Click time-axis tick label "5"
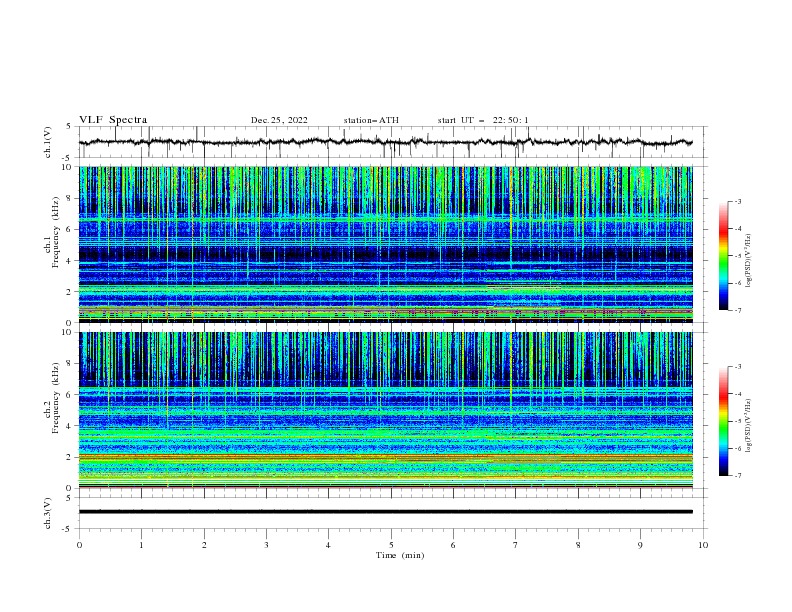Image resolution: width=792 pixels, height=612 pixels. (x=391, y=545)
